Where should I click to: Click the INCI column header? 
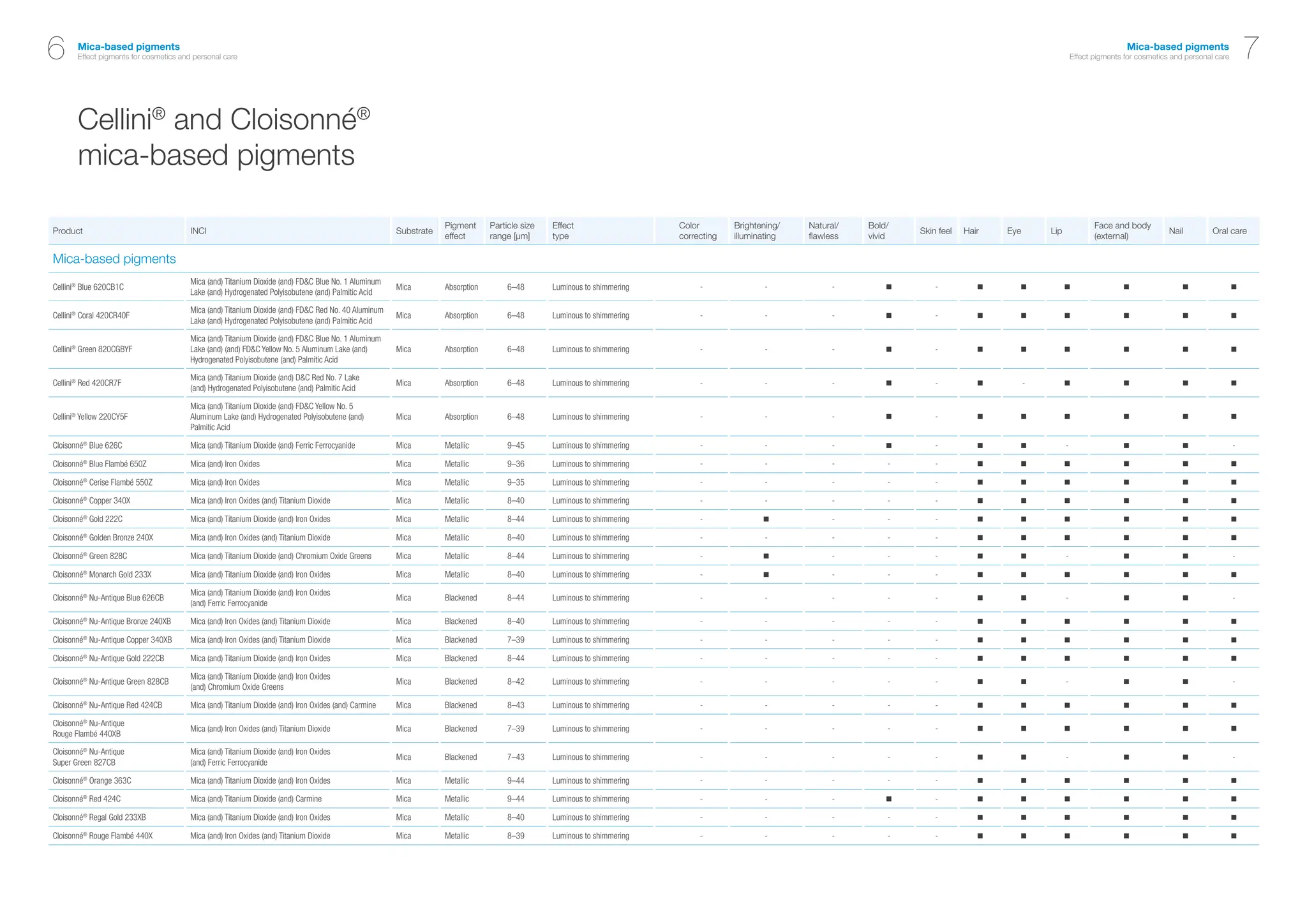click(x=198, y=231)
